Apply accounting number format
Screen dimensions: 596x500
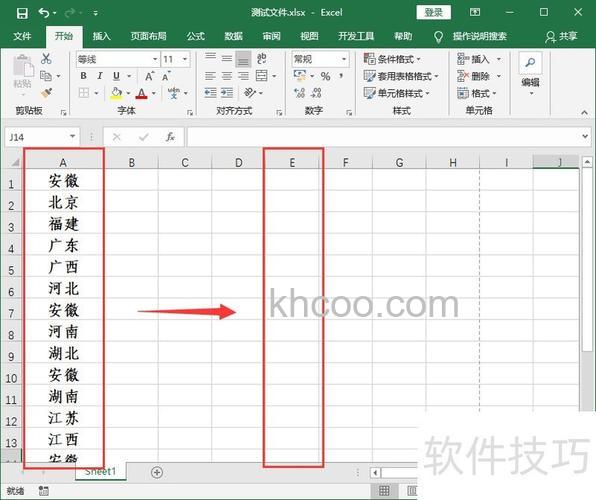(300, 76)
